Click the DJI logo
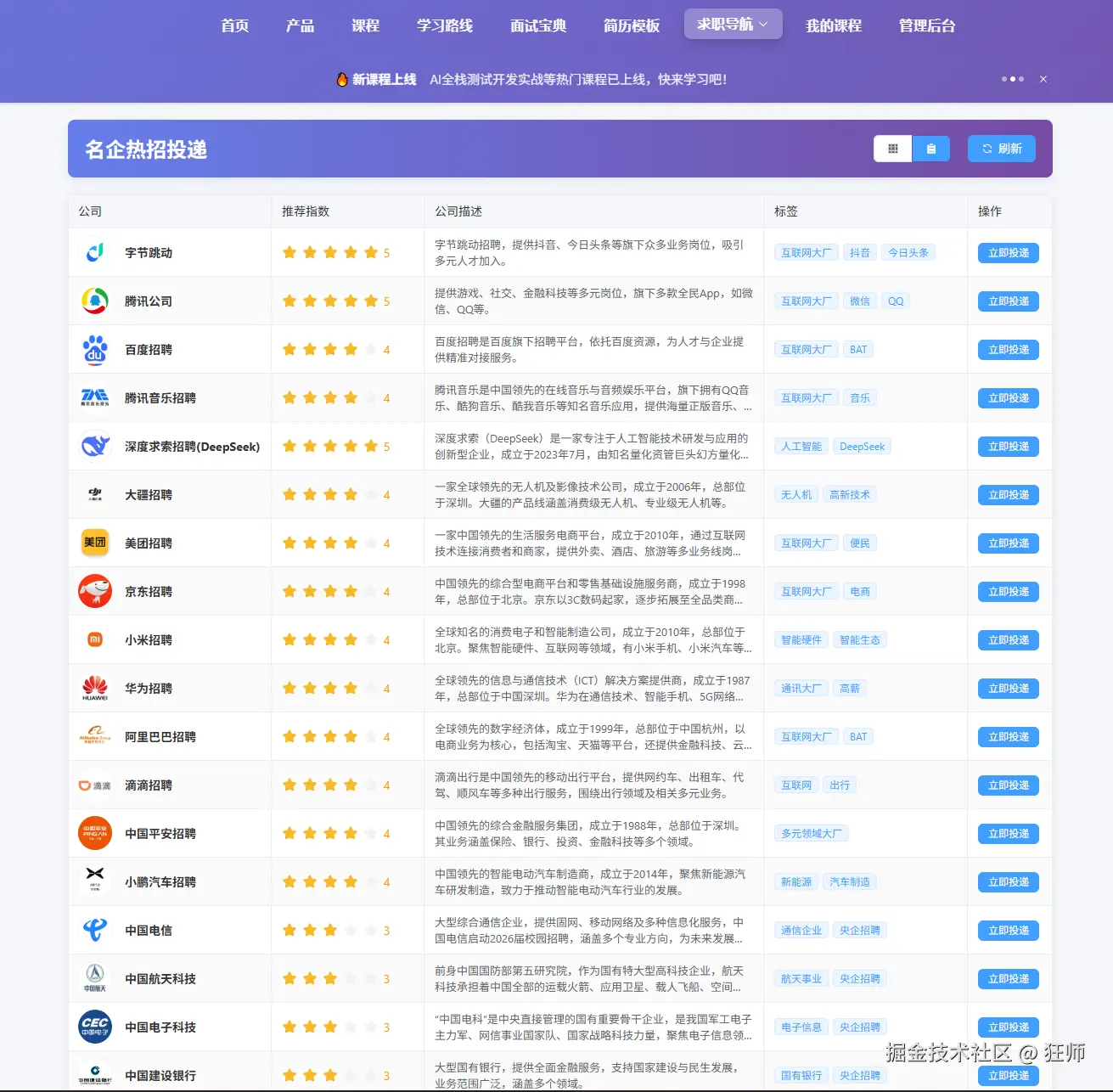1113x1092 pixels. [95, 494]
